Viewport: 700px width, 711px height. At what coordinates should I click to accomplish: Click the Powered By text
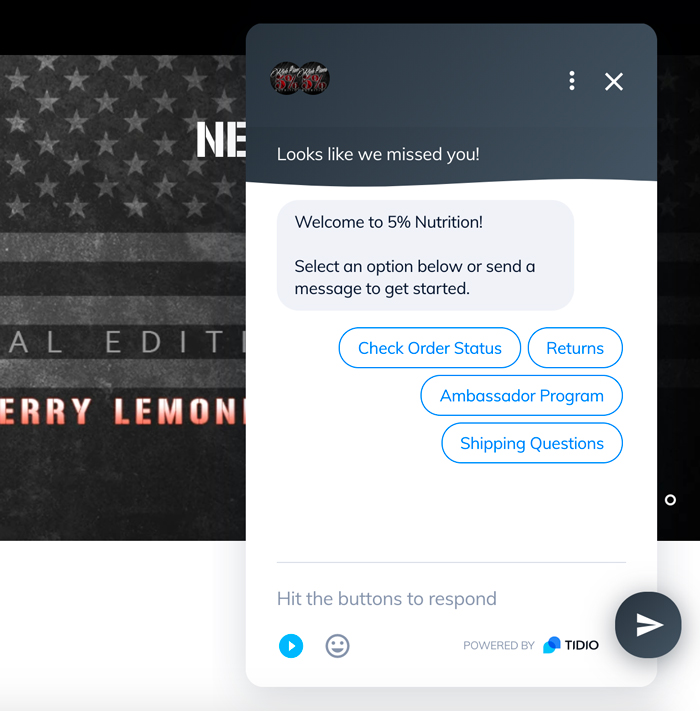pyautogui.click(x=499, y=645)
